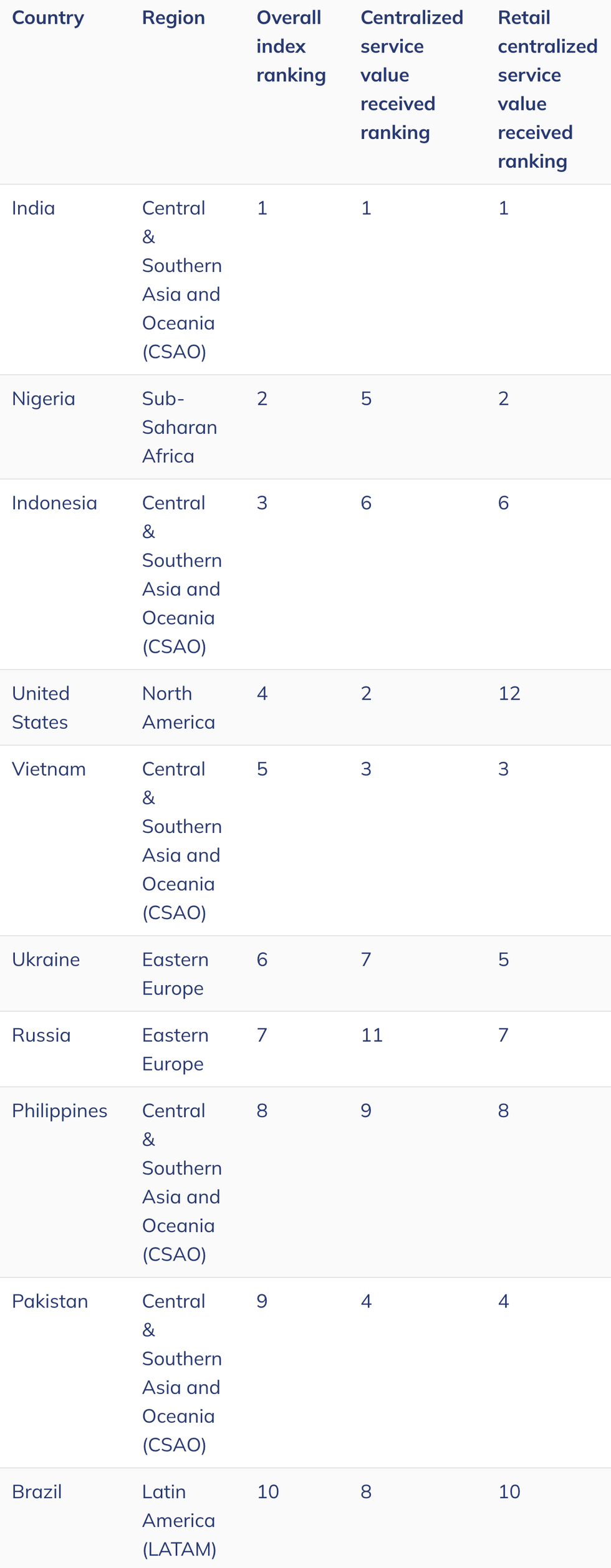This screenshot has height=1568, width=611.
Task: Click United States retail ranking value 12
Action: tap(509, 694)
